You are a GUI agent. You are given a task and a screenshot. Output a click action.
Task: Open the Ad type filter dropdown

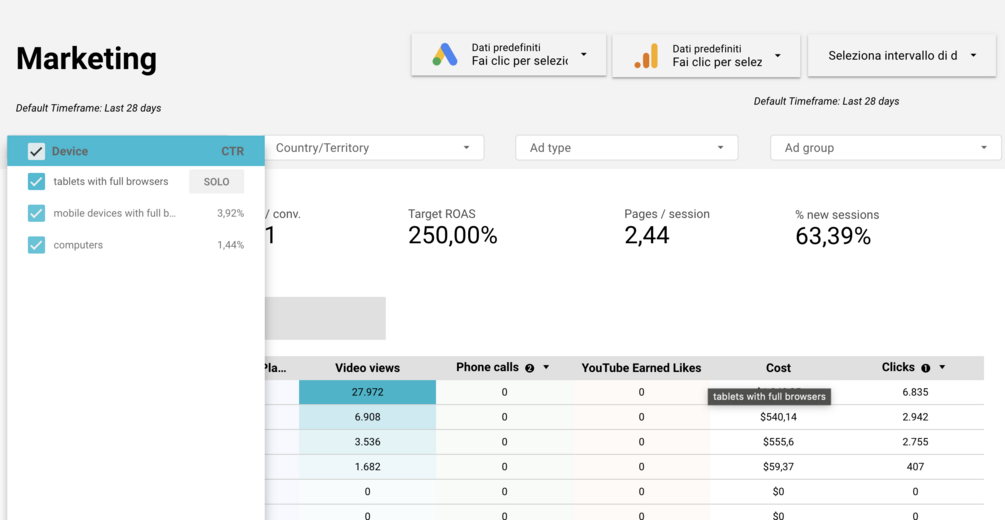[627, 147]
